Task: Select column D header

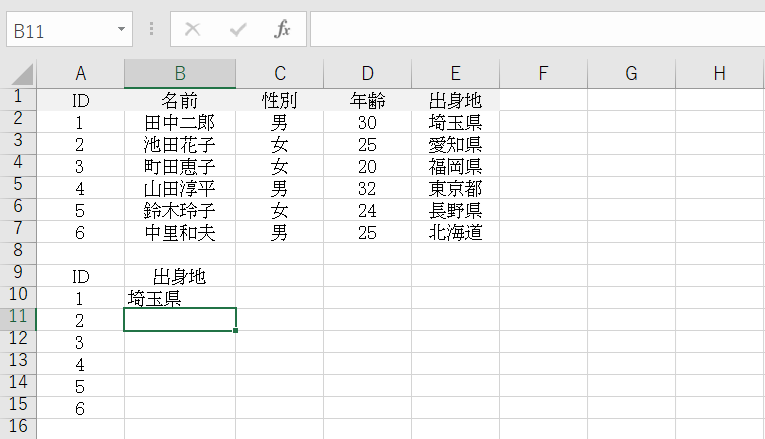Action: coord(367,74)
